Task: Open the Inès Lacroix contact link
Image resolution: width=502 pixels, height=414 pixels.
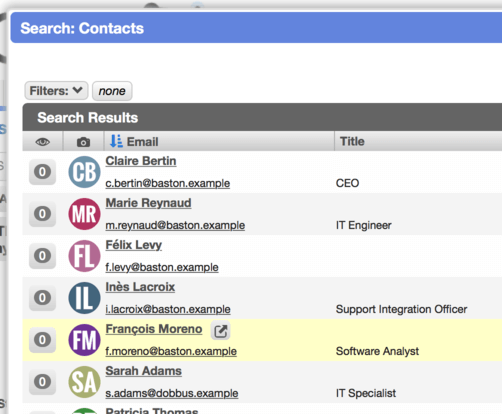Action: pyautogui.click(x=140, y=287)
